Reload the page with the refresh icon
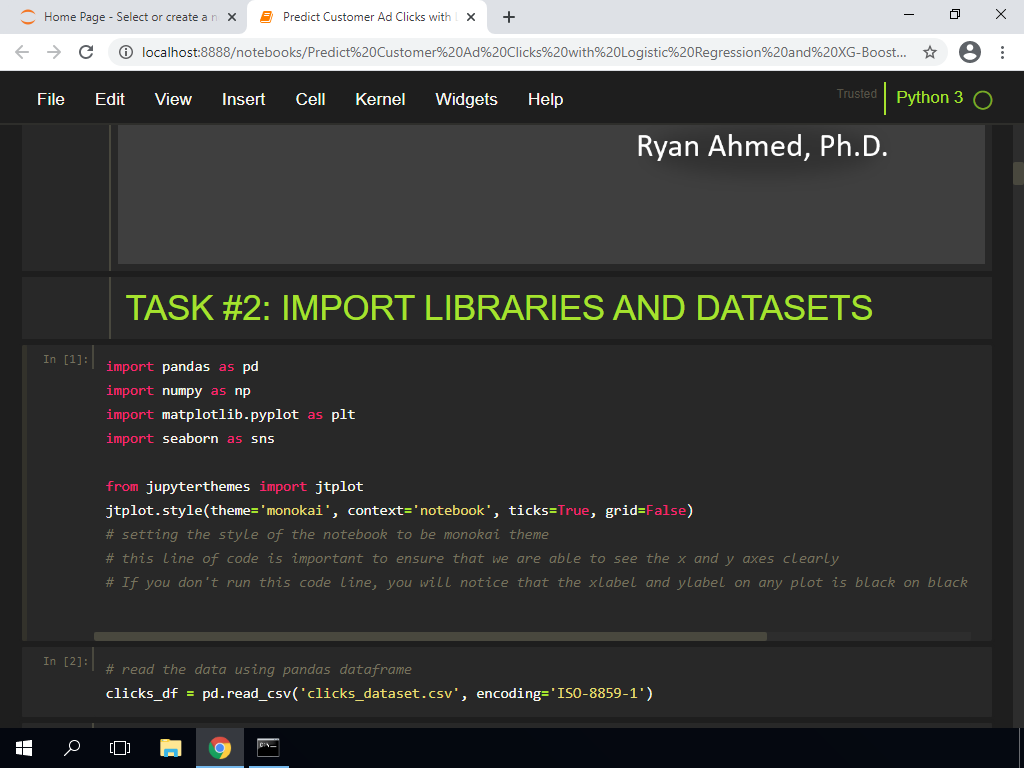The height and width of the screenshot is (768, 1024). coord(86,52)
